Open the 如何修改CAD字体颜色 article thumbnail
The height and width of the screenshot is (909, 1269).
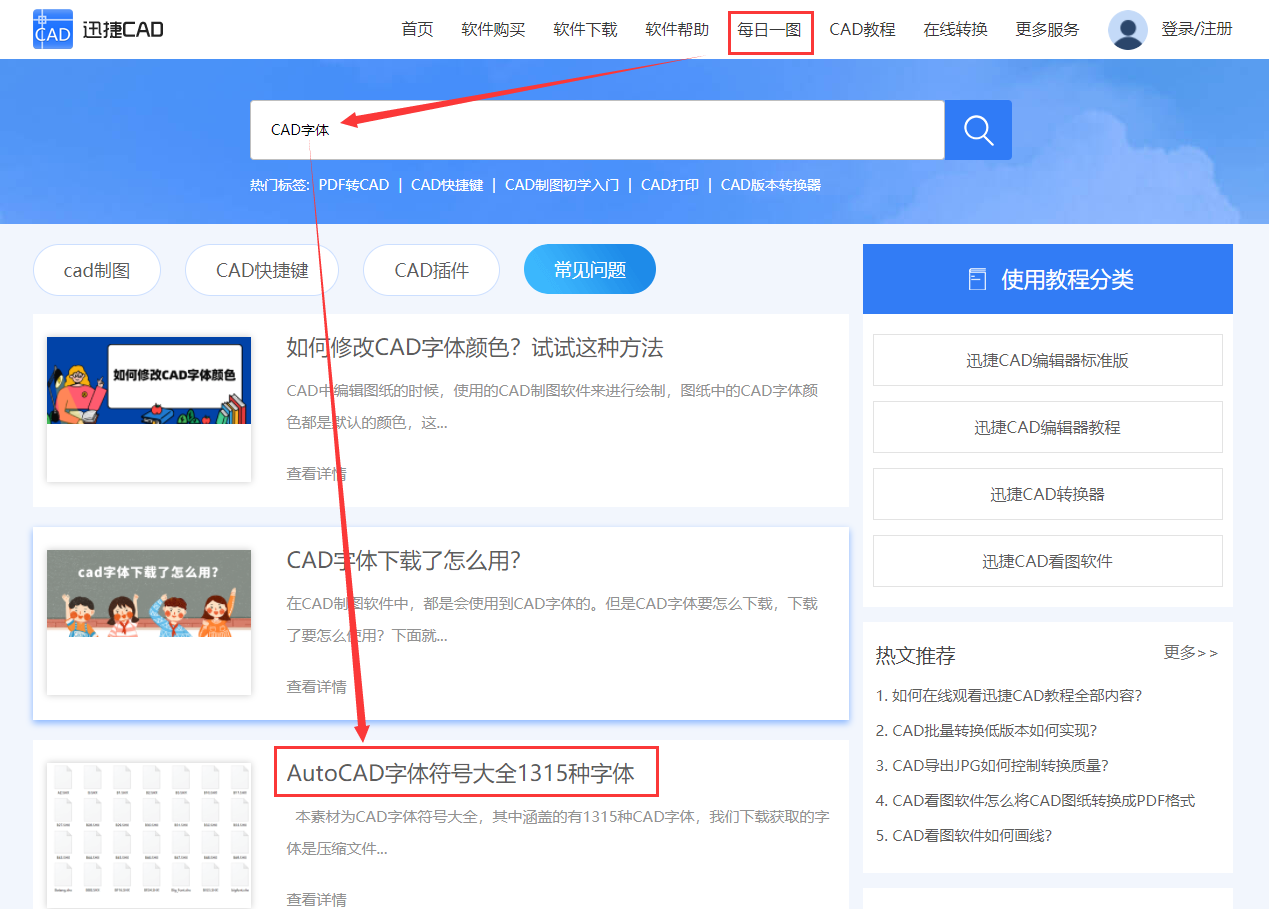[x=148, y=404]
